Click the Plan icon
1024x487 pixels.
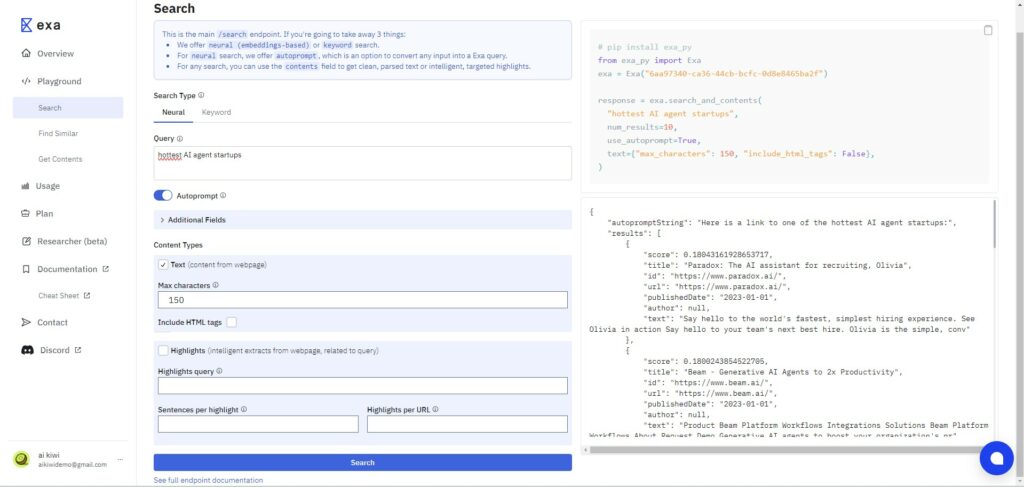(x=25, y=213)
